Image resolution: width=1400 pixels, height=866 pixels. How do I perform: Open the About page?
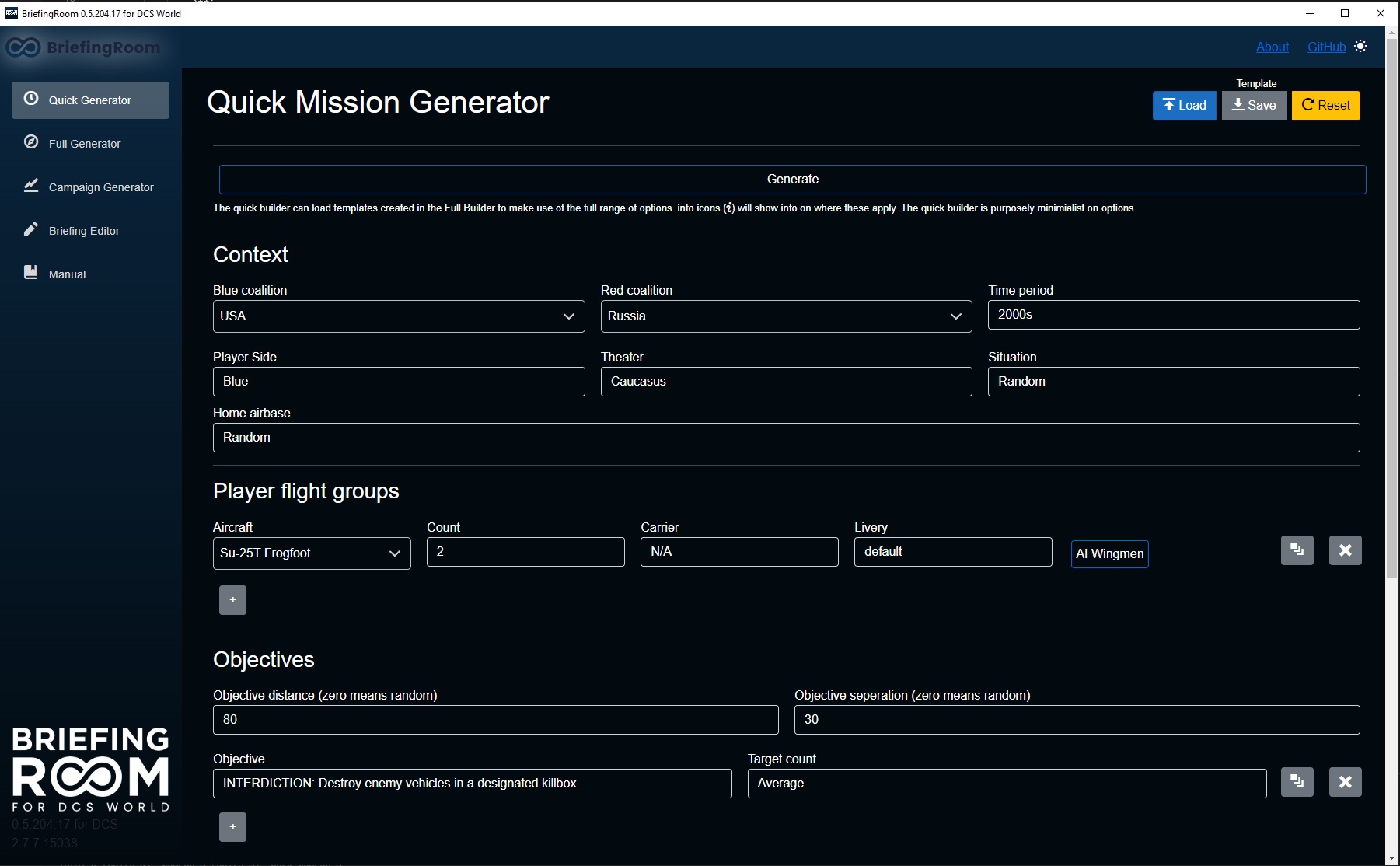1272,47
